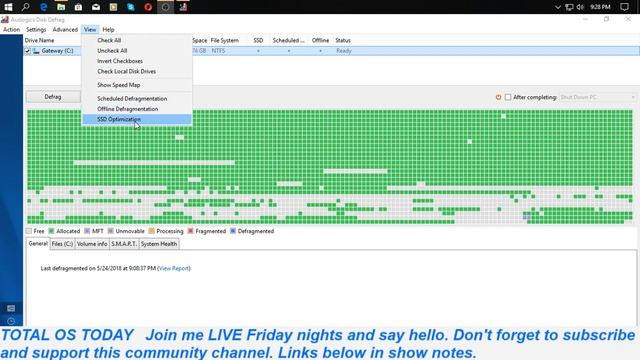Image resolution: width=640 pixels, height=360 pixels.
Task: Enable the After completing checkbox
Action: coord(508,97)
